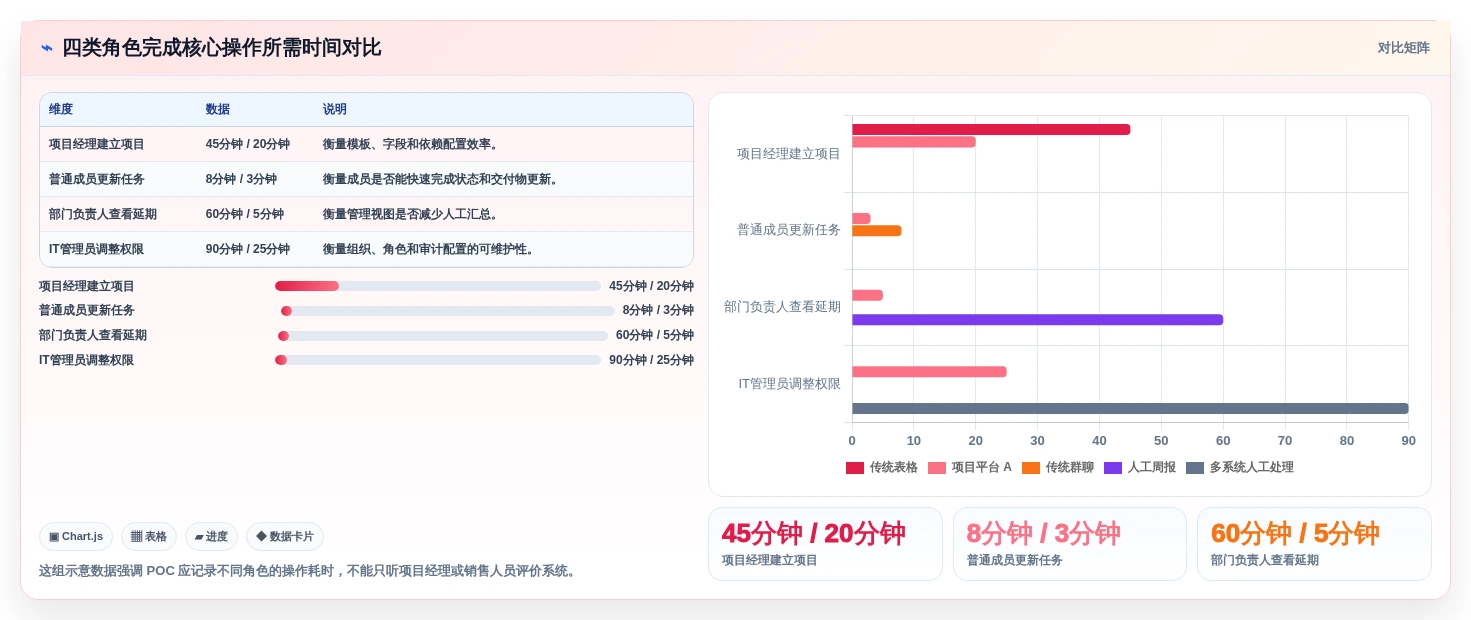
Task: Click progress bar for 项目经理建立项目
Action: 438,286
